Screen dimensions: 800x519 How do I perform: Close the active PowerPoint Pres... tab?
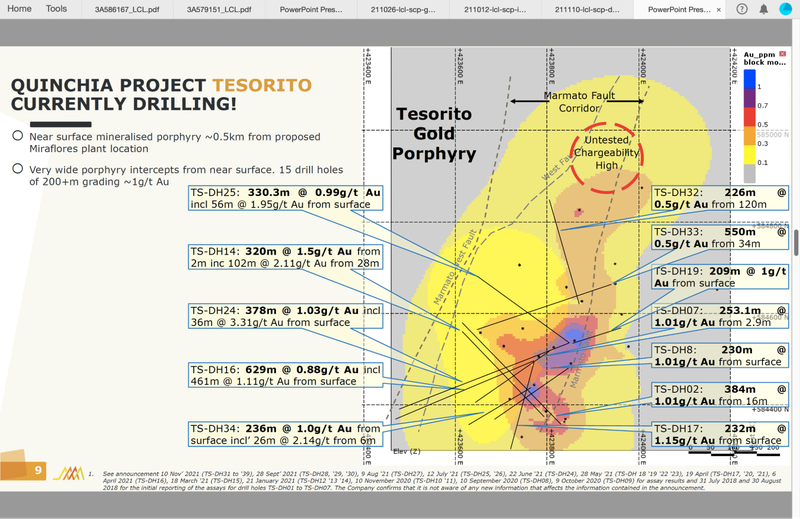(x=719, y=10)
